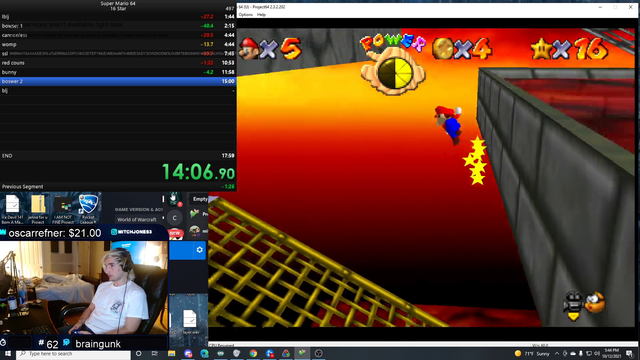Open File Explorer from the taskbar
Screen dimensions: 640x360
(x=171, y=353)
